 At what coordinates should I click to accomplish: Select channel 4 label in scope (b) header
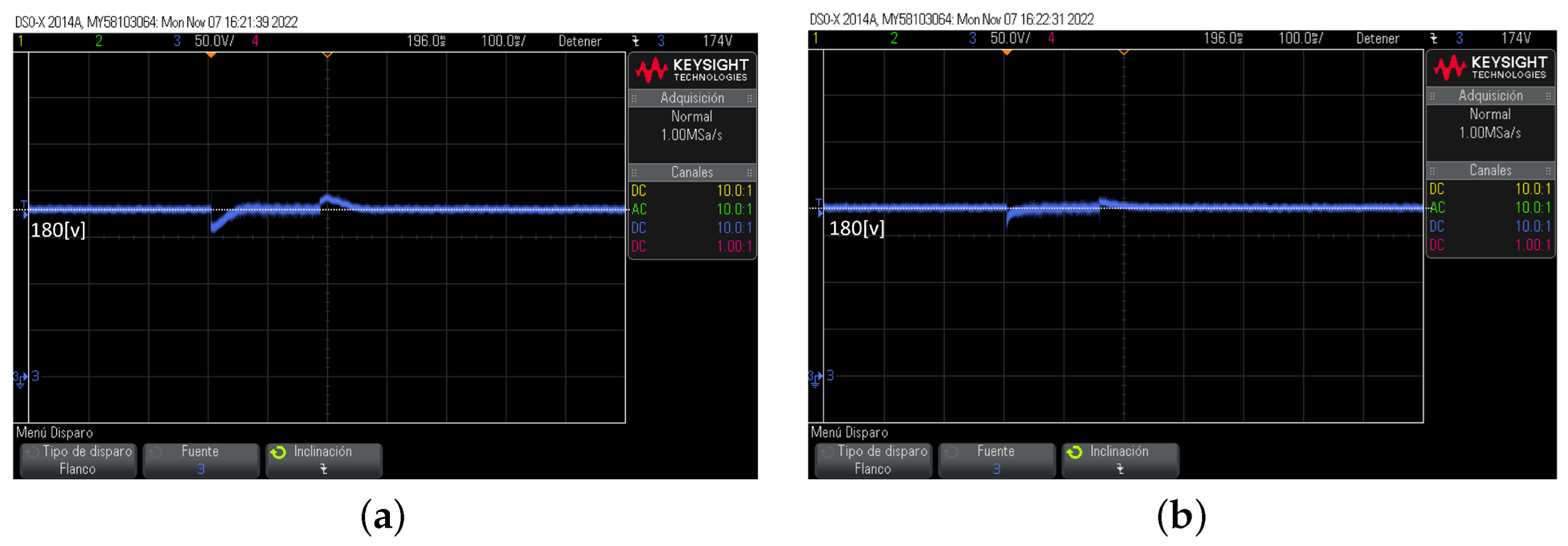coord(1051,39)
